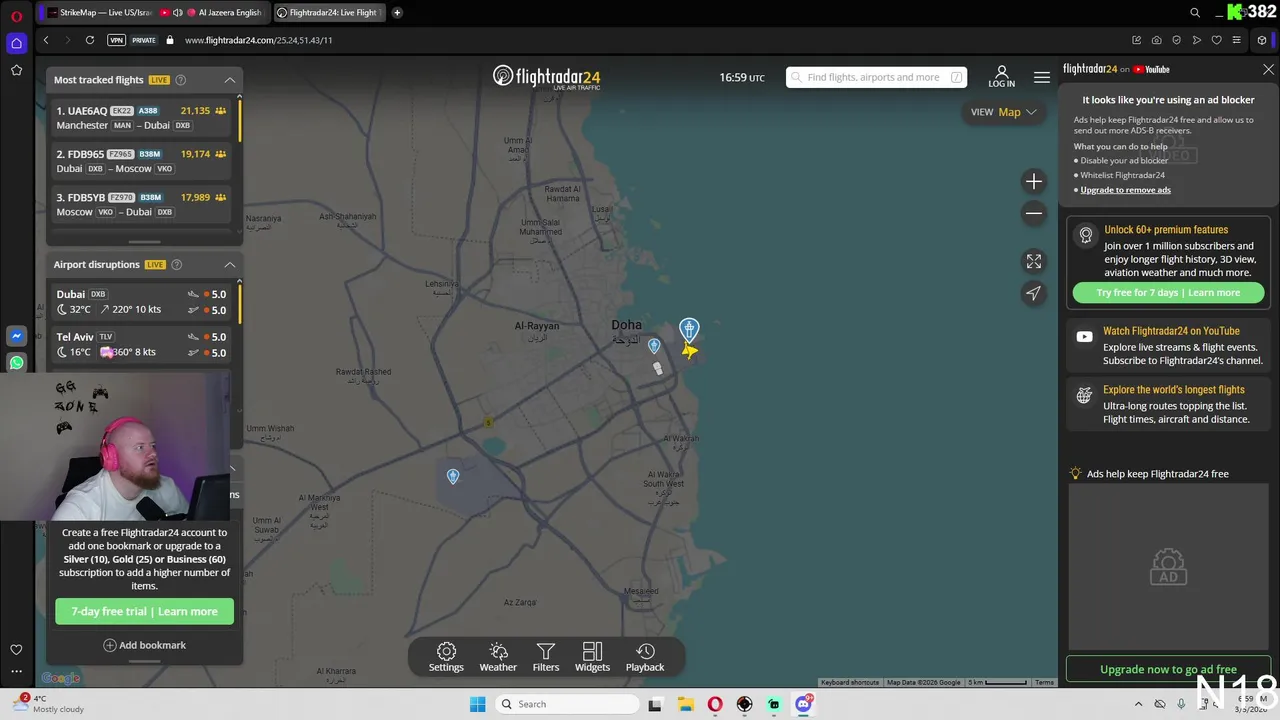Click Keyboard shortcuts on the map footer
Image resolution: width=1280 pixels, height=720 pixels.
click(849, 682)
